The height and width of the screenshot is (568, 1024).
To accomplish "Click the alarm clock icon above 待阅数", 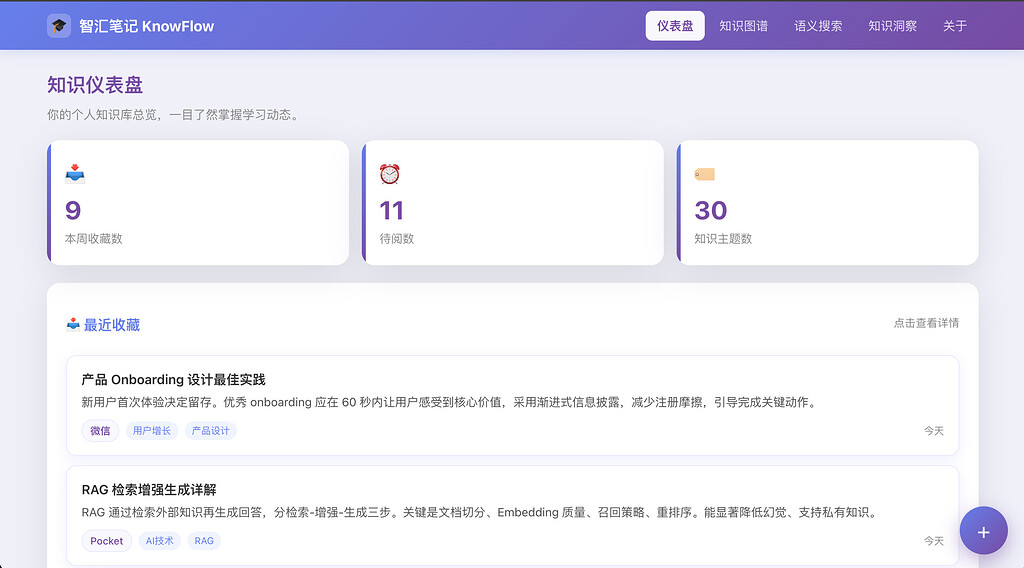I will (x=390, y=174).
